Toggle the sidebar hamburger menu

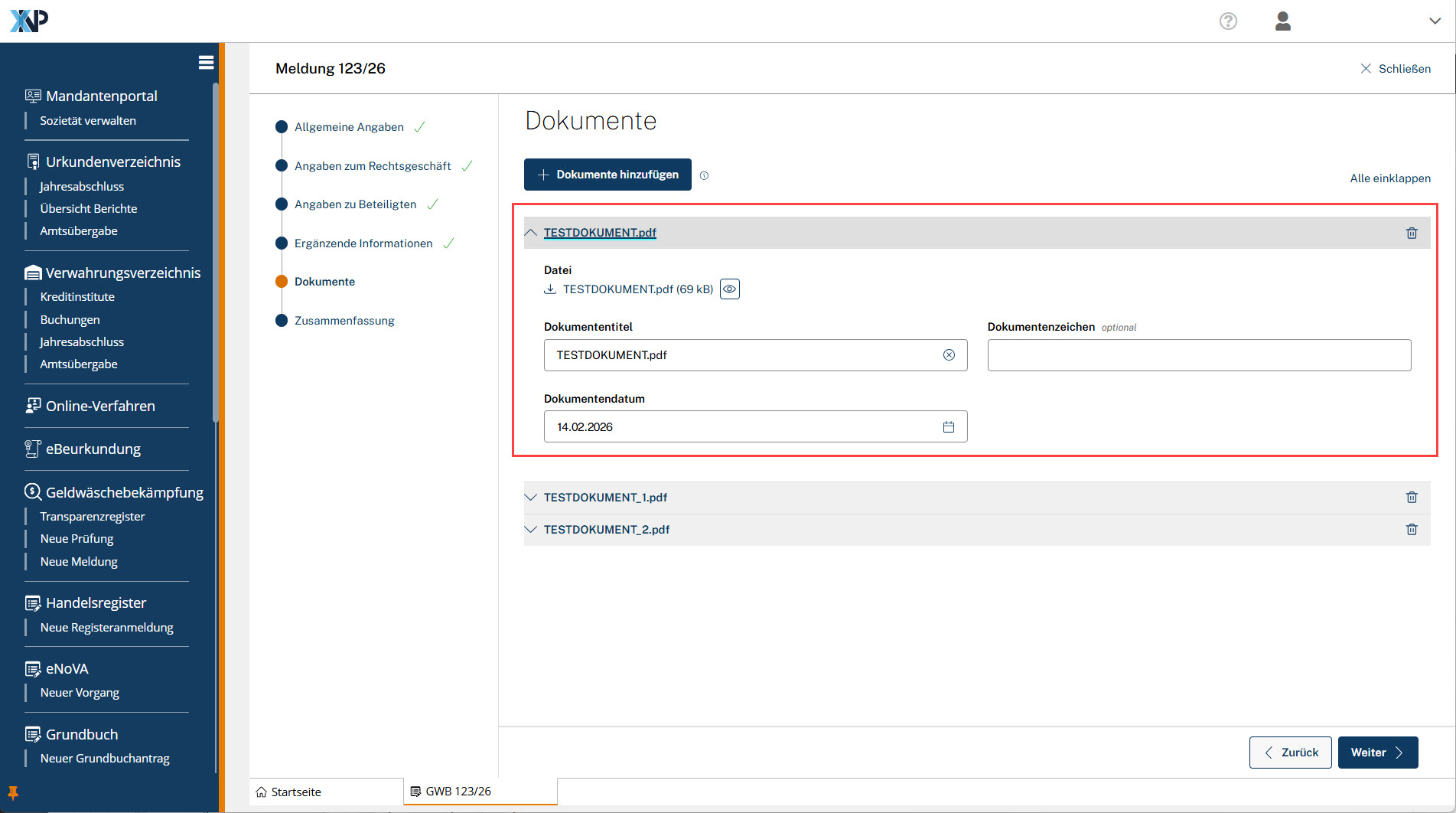(x=206, y=63)
